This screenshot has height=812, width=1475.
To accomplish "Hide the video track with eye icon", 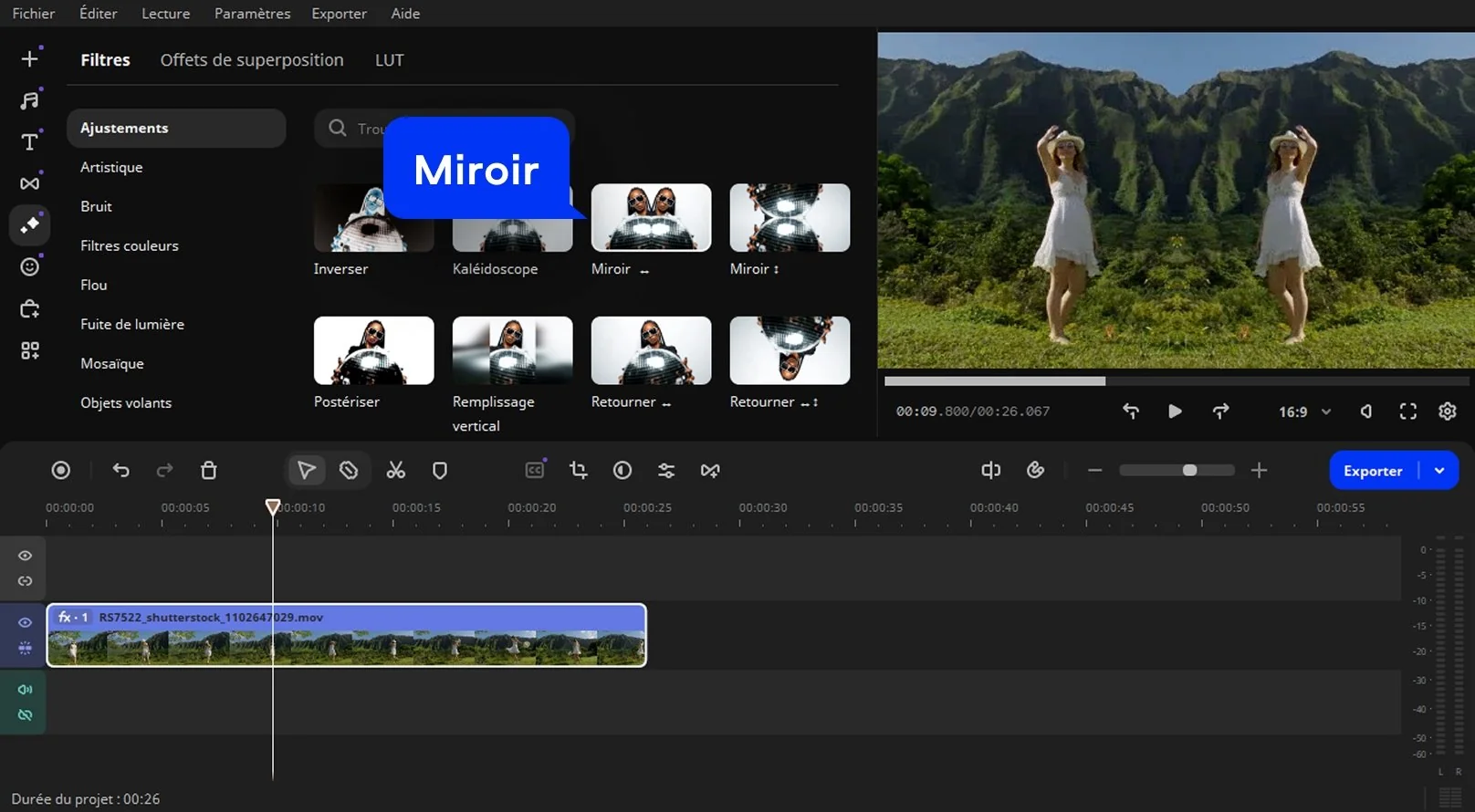I will 25,622.
